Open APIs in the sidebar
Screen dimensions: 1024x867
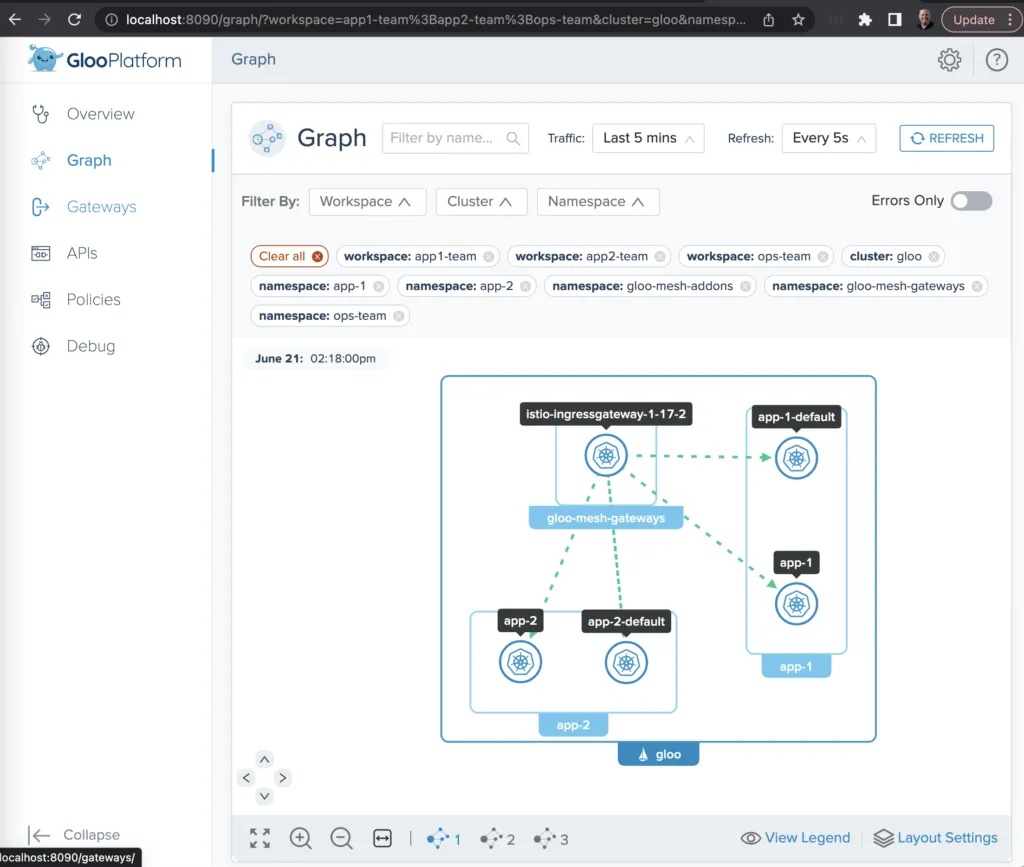click(82, 253)
